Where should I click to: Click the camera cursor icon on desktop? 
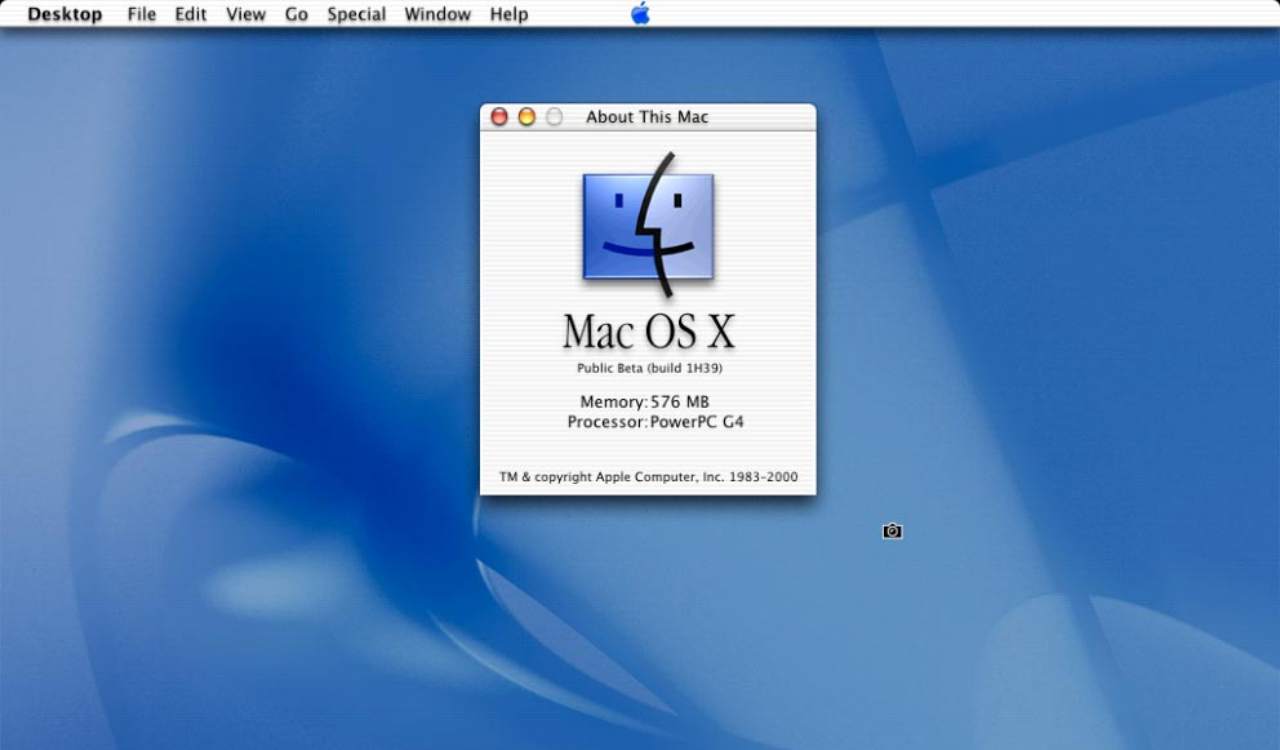tap(893, 531)
